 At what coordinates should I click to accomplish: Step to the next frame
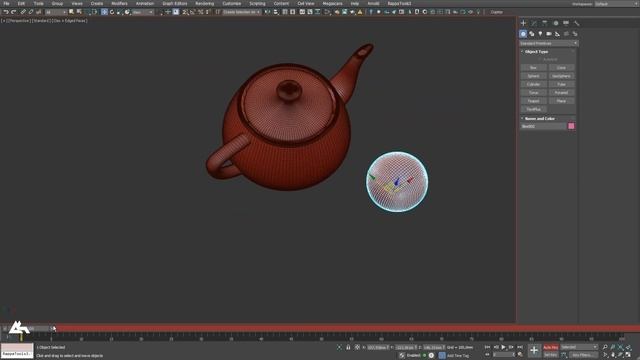point(511,347)
